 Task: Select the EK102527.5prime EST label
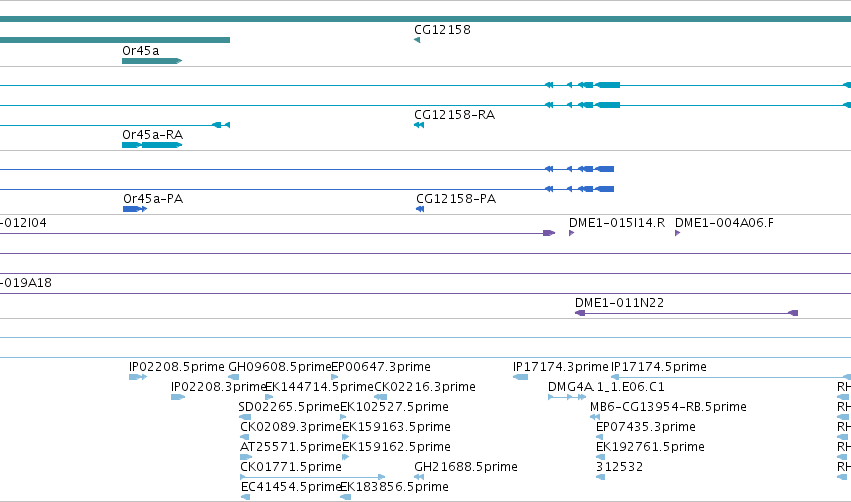[394, 407]
